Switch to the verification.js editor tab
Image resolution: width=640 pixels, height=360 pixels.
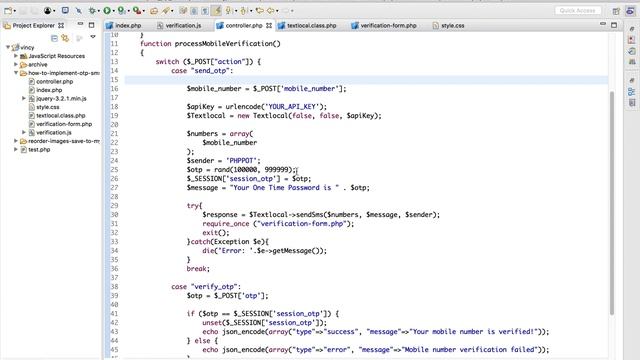point(179,25)
